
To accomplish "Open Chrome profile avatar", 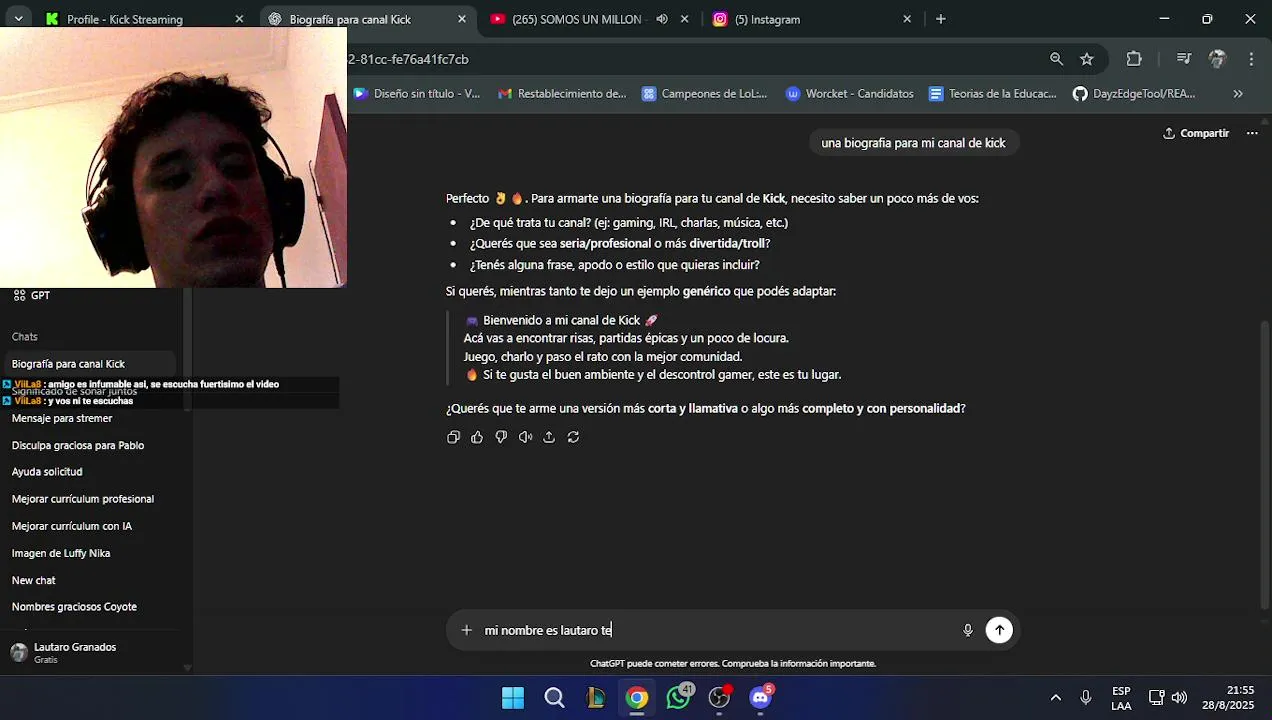I will [x=1217, y=59].
